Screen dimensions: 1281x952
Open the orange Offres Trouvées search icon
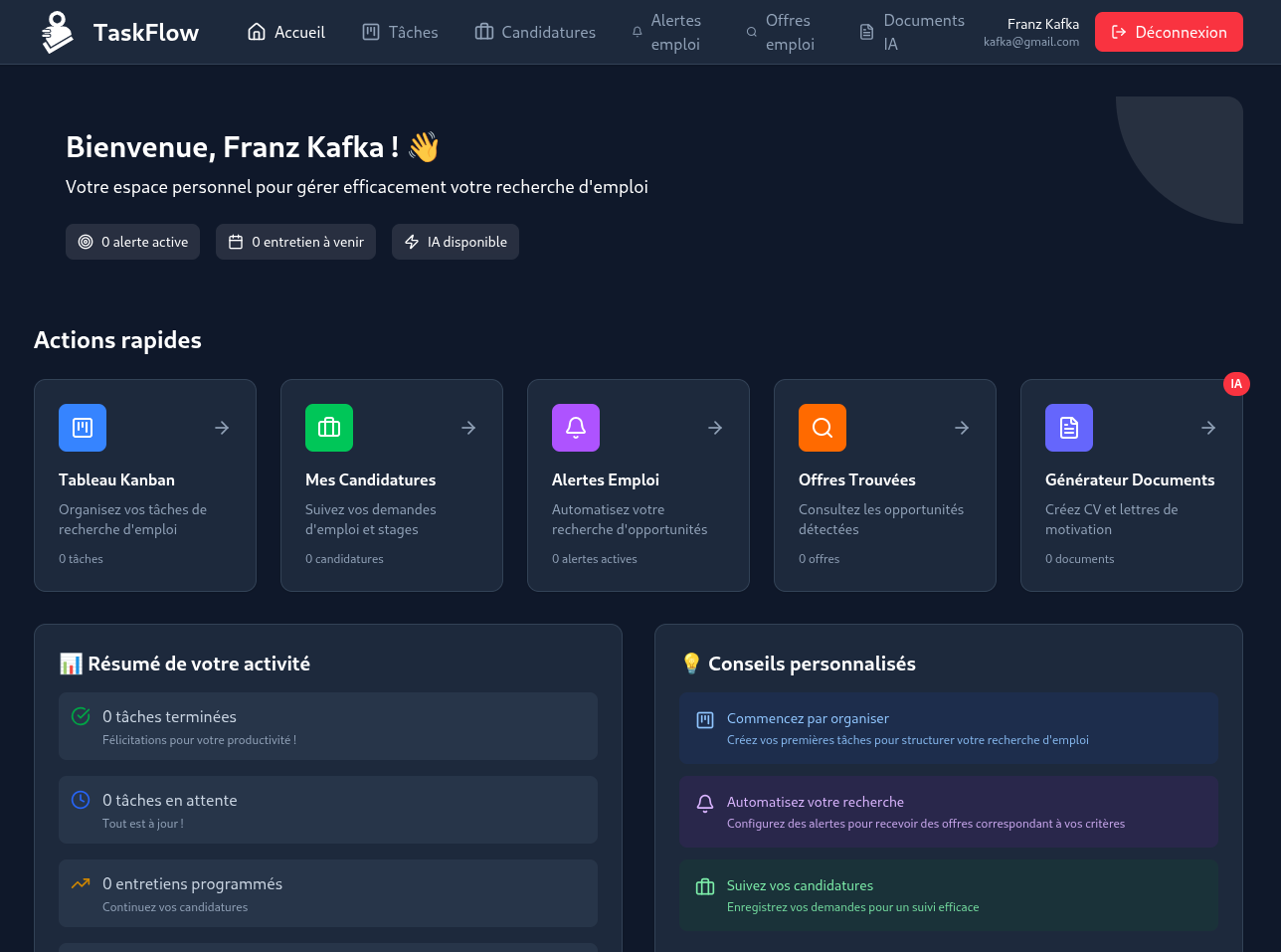pyautogui.click(x=823, y=428)
